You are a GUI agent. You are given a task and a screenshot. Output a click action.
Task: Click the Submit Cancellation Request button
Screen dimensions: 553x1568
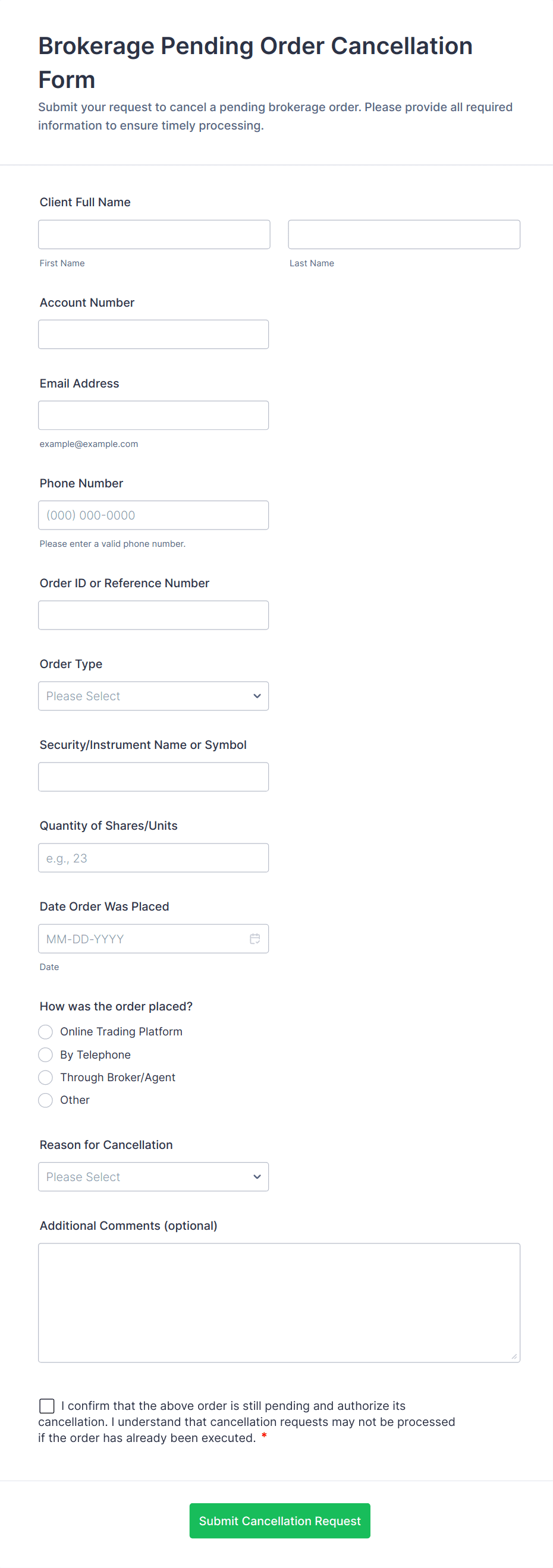click(279, 1520)
